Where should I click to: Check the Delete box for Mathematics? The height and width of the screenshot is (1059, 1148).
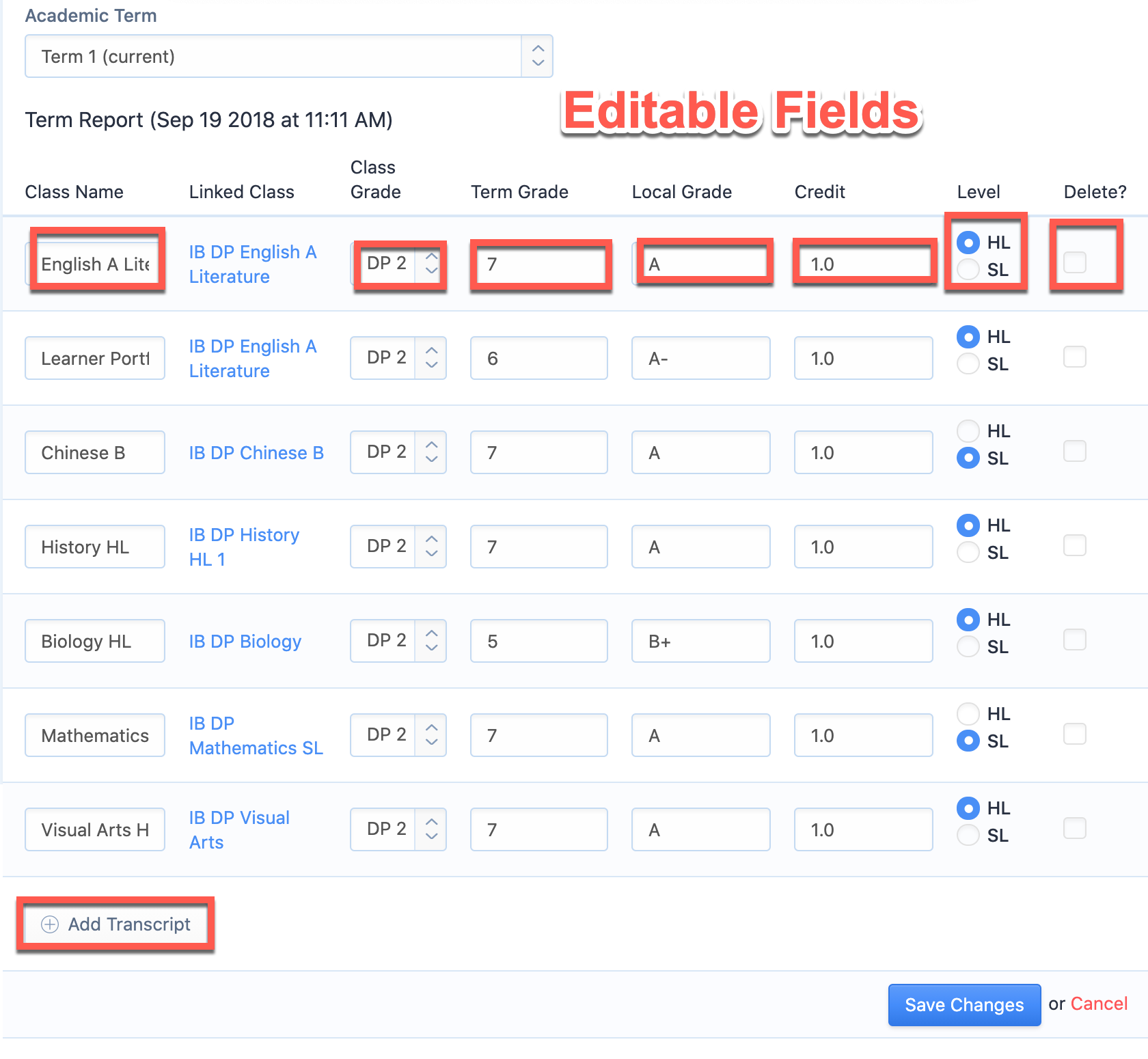coord(1075,734)
